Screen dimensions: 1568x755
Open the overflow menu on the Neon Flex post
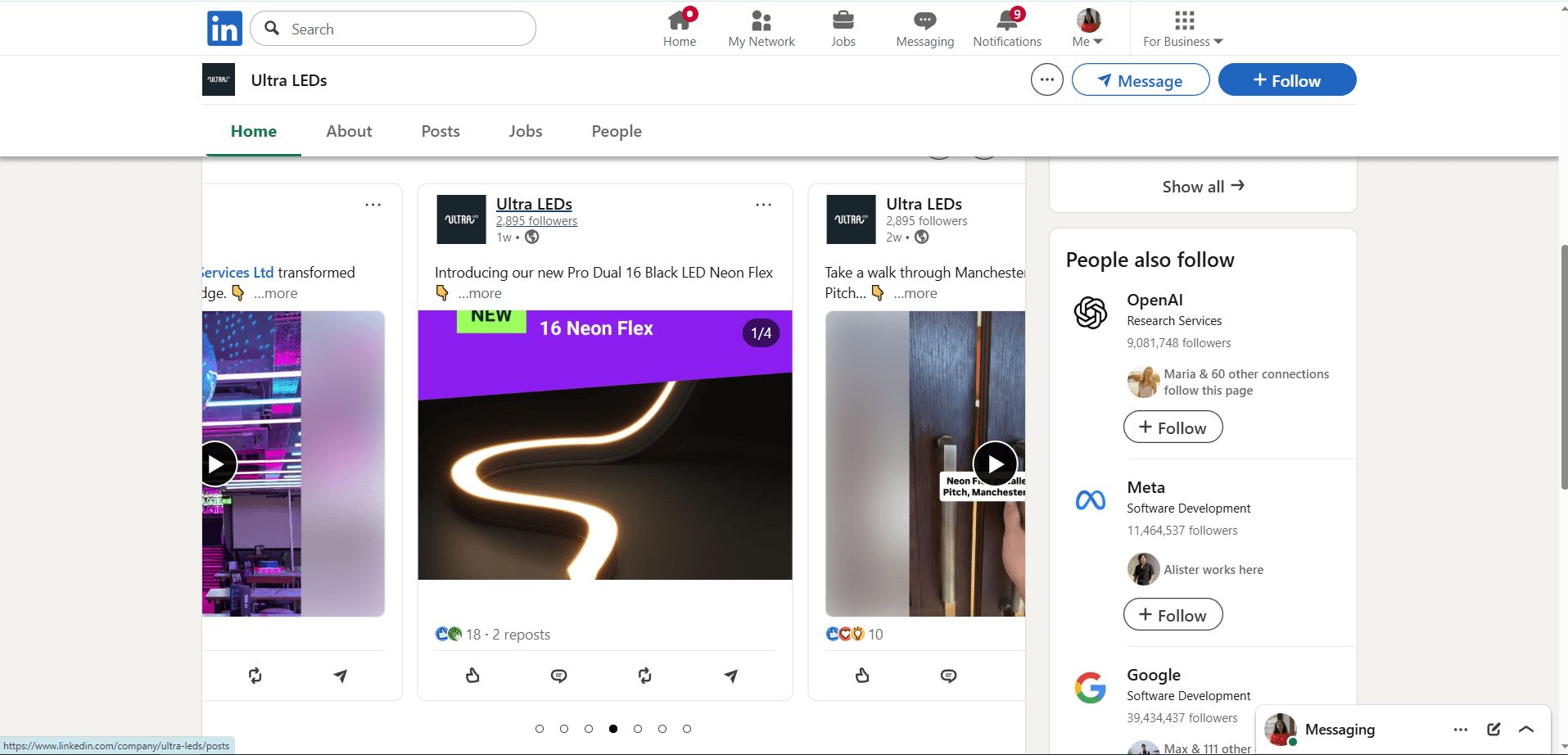[762, 204]
